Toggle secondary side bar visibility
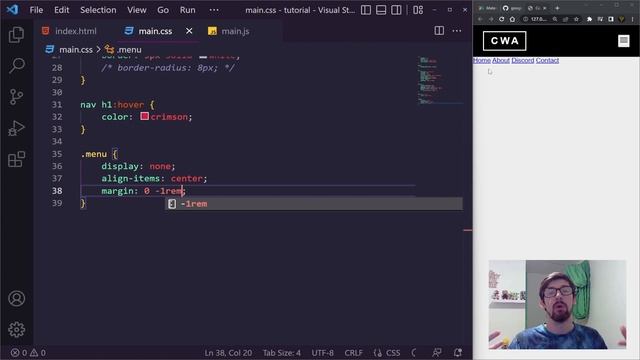Viewport: 640px width, 360px height. (396, 10)
